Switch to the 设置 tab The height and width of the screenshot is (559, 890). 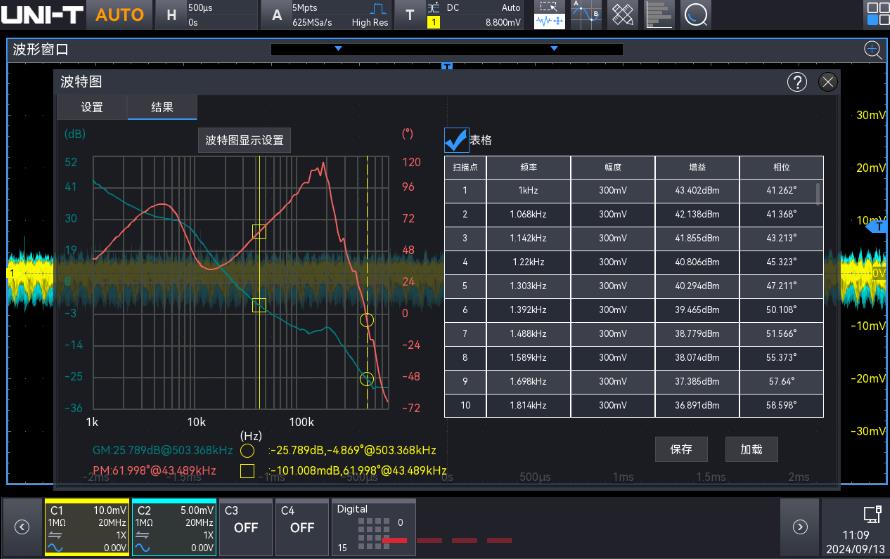(92, 108)
